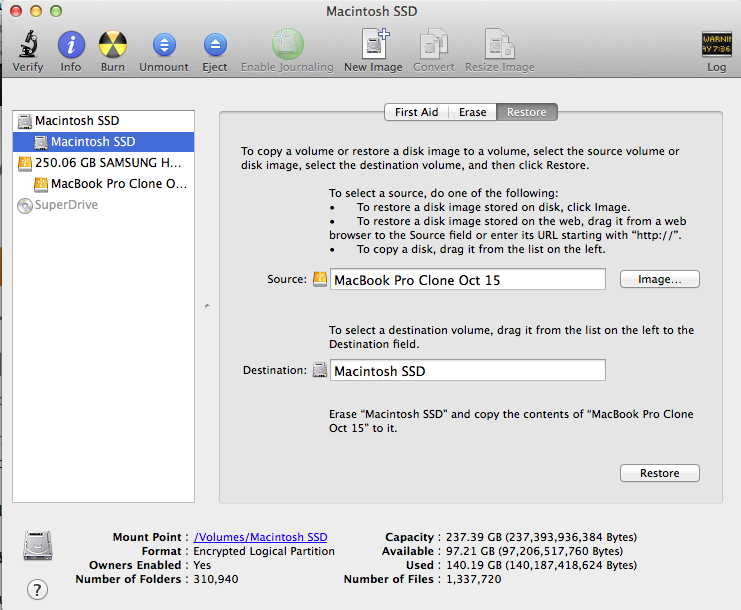
Task: Select the MacBook Pro Clone volume
Action: click(x=103, y=184)
